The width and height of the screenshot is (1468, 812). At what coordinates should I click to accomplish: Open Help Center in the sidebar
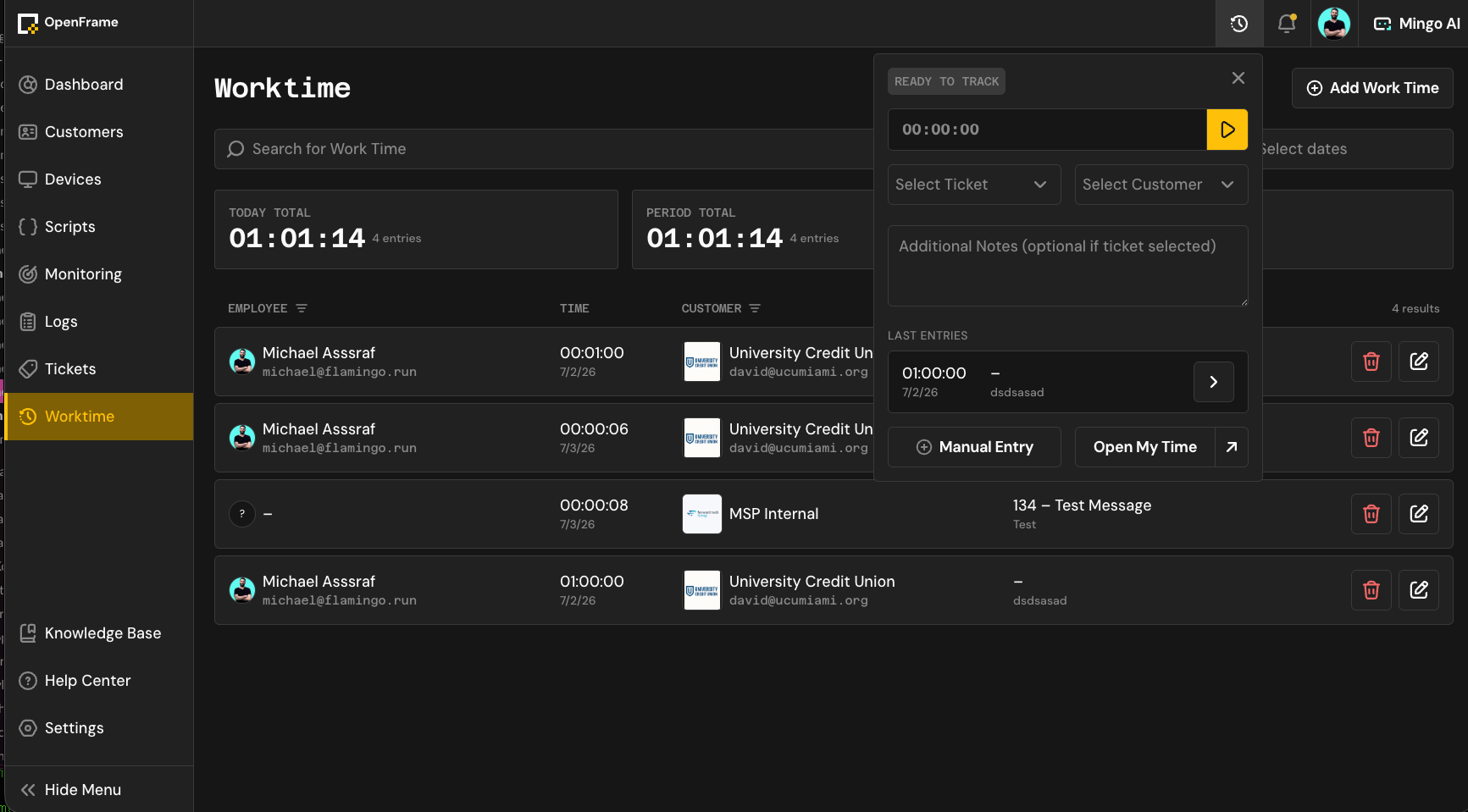click(x=99, y=681)
